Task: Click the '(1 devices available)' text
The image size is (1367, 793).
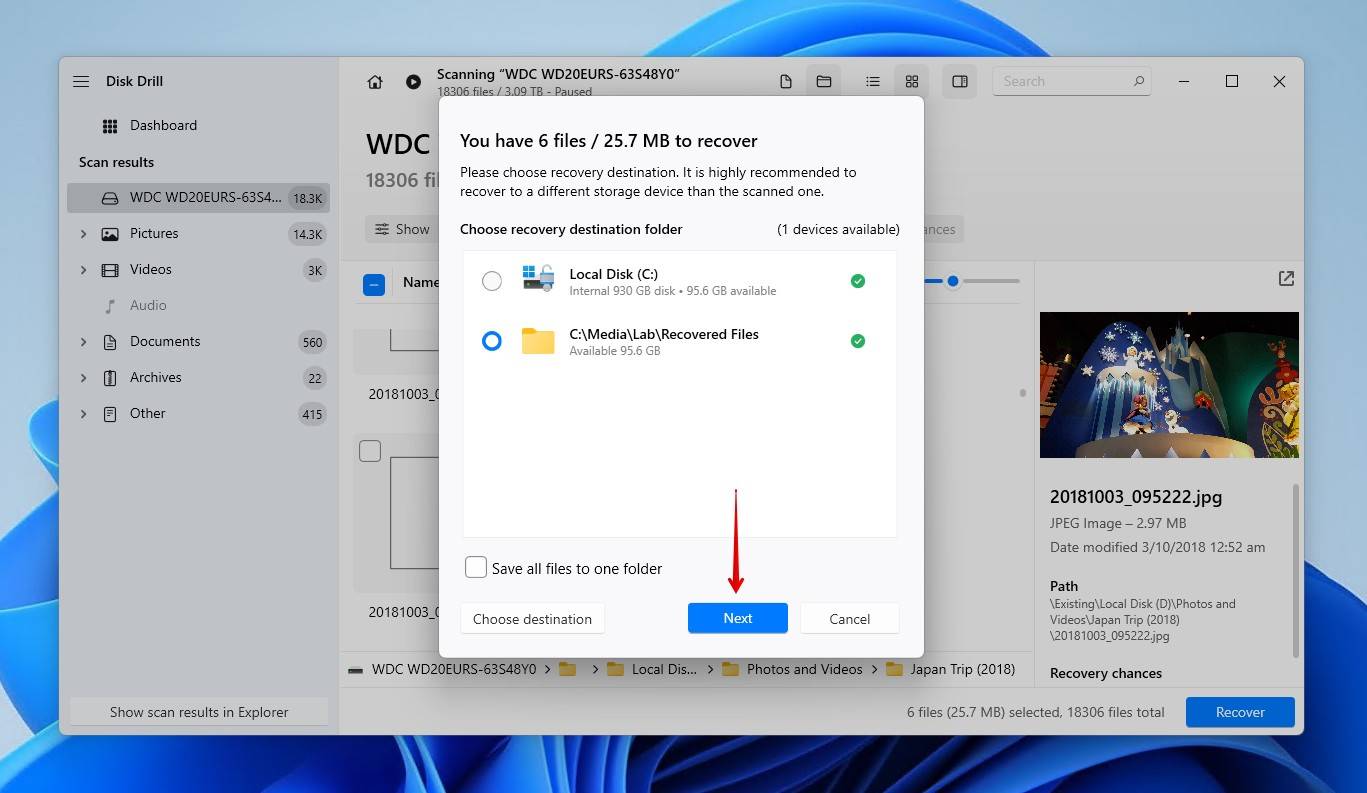Action: (838, 229)
